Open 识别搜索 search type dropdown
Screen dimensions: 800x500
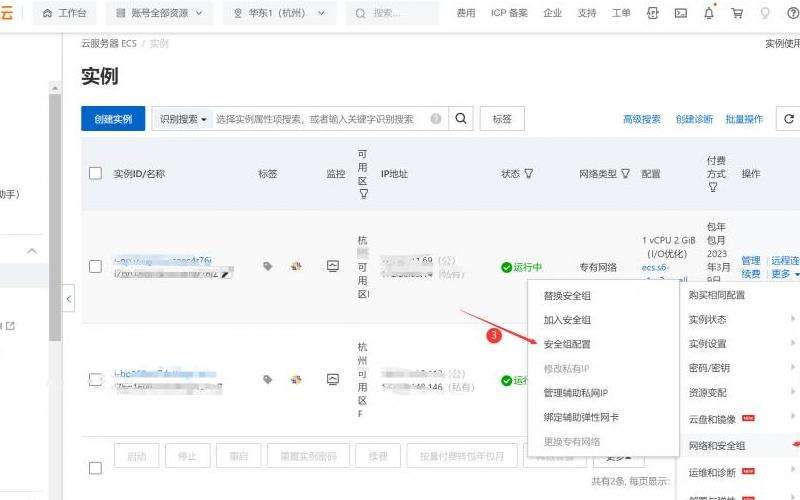183,119
